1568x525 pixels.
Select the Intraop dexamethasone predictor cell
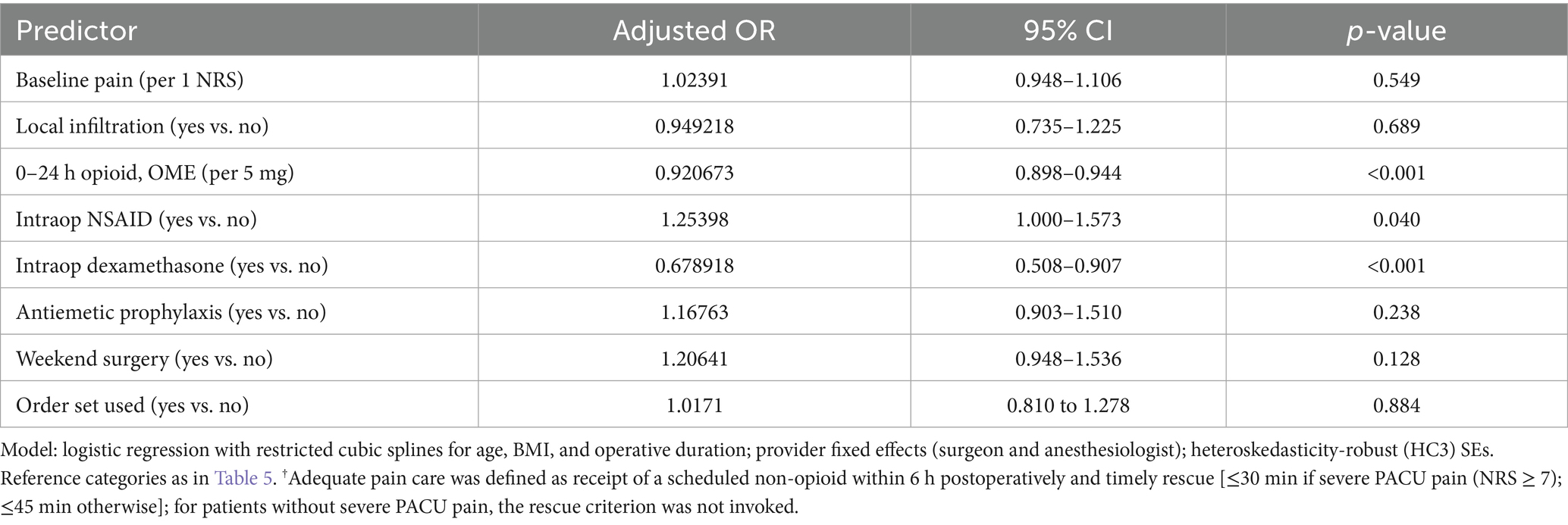pos(172,266)
